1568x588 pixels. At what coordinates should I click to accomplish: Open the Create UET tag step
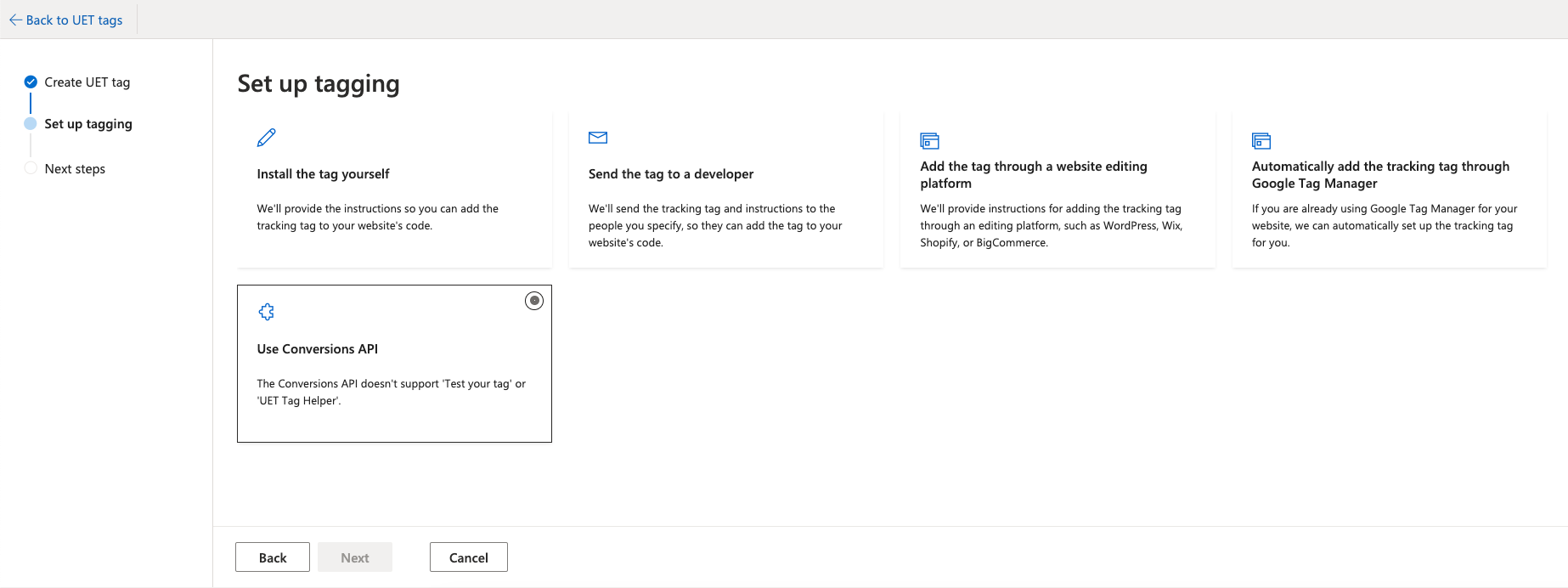87,82
